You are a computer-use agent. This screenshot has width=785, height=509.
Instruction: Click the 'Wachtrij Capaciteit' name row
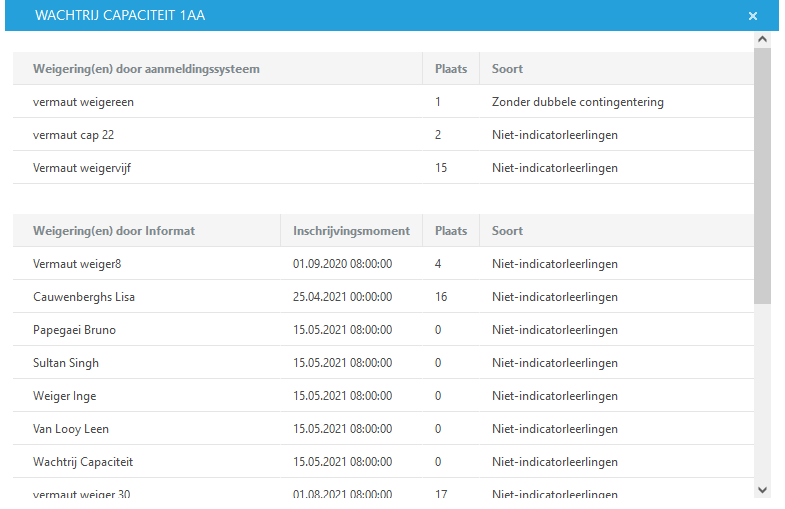point(83,462)
